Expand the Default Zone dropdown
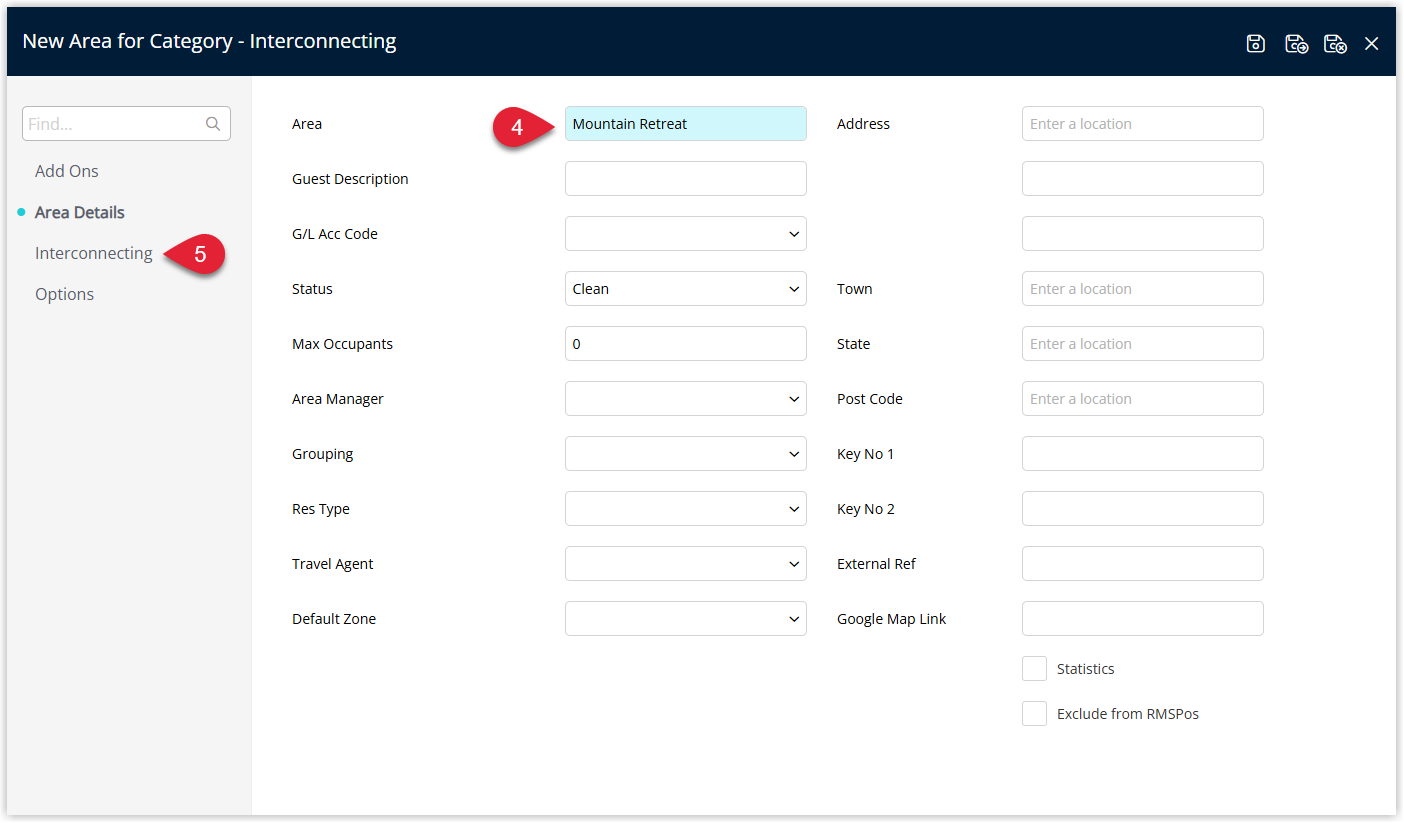The image size is (1404, 823). (686, 619)
